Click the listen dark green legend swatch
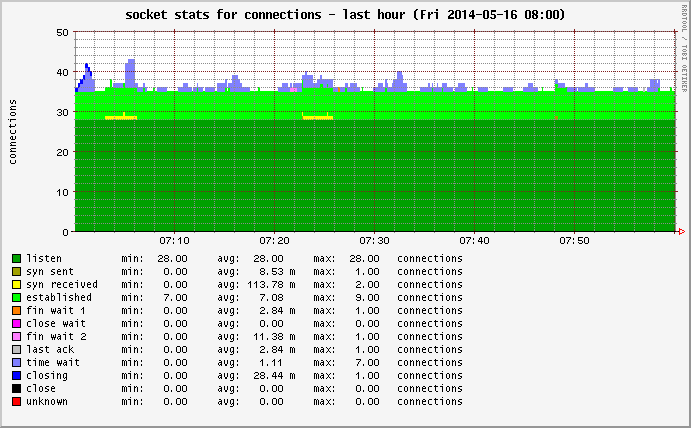 point(16,258)
